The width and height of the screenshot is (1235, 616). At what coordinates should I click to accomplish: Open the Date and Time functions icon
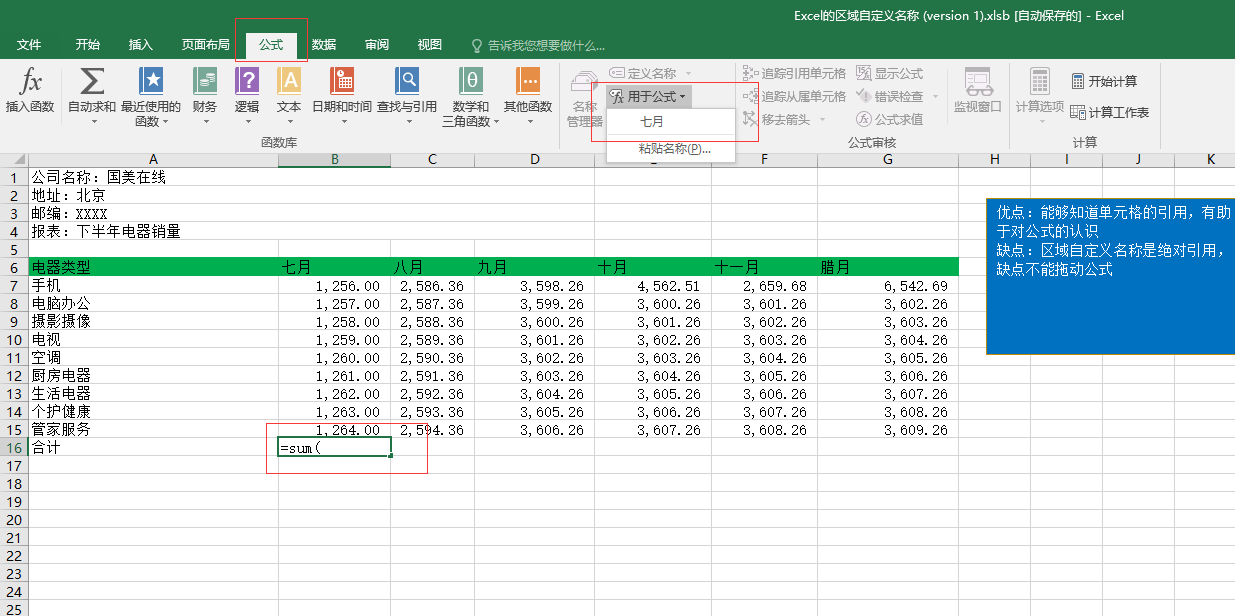point(342,83)
